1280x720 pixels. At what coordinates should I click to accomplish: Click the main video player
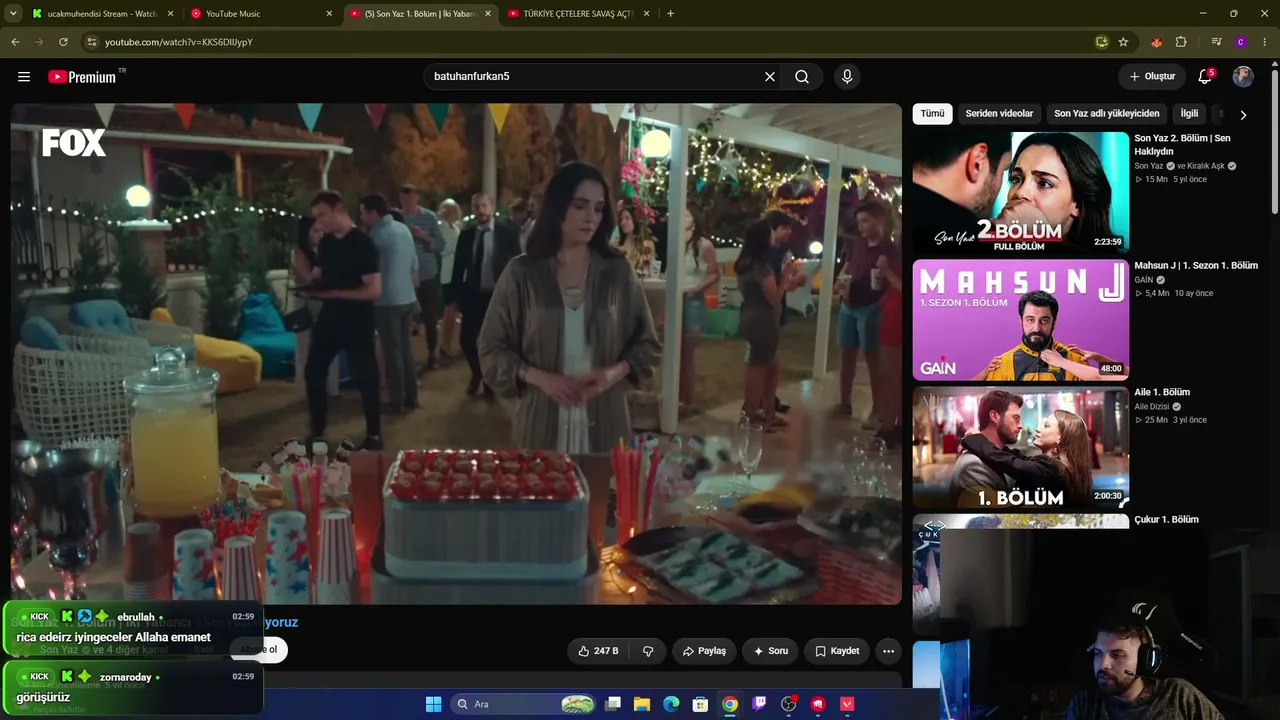pyautogui.click(x=456, y=354)
